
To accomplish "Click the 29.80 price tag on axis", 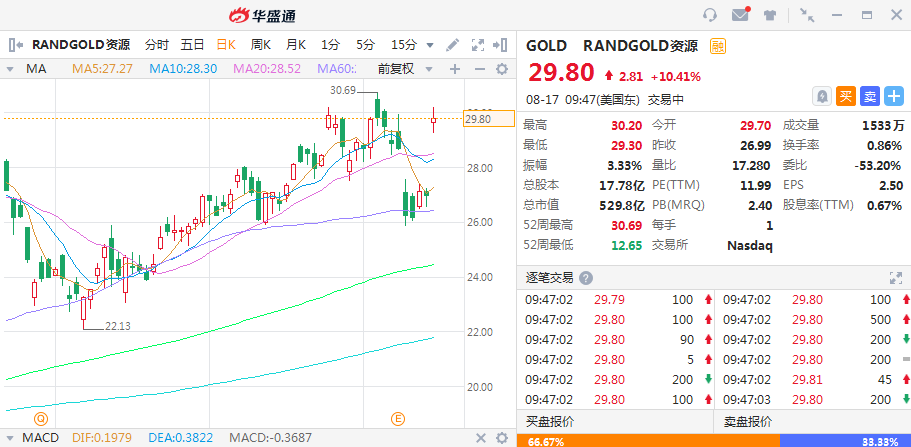I will click(x=489, y=119).
